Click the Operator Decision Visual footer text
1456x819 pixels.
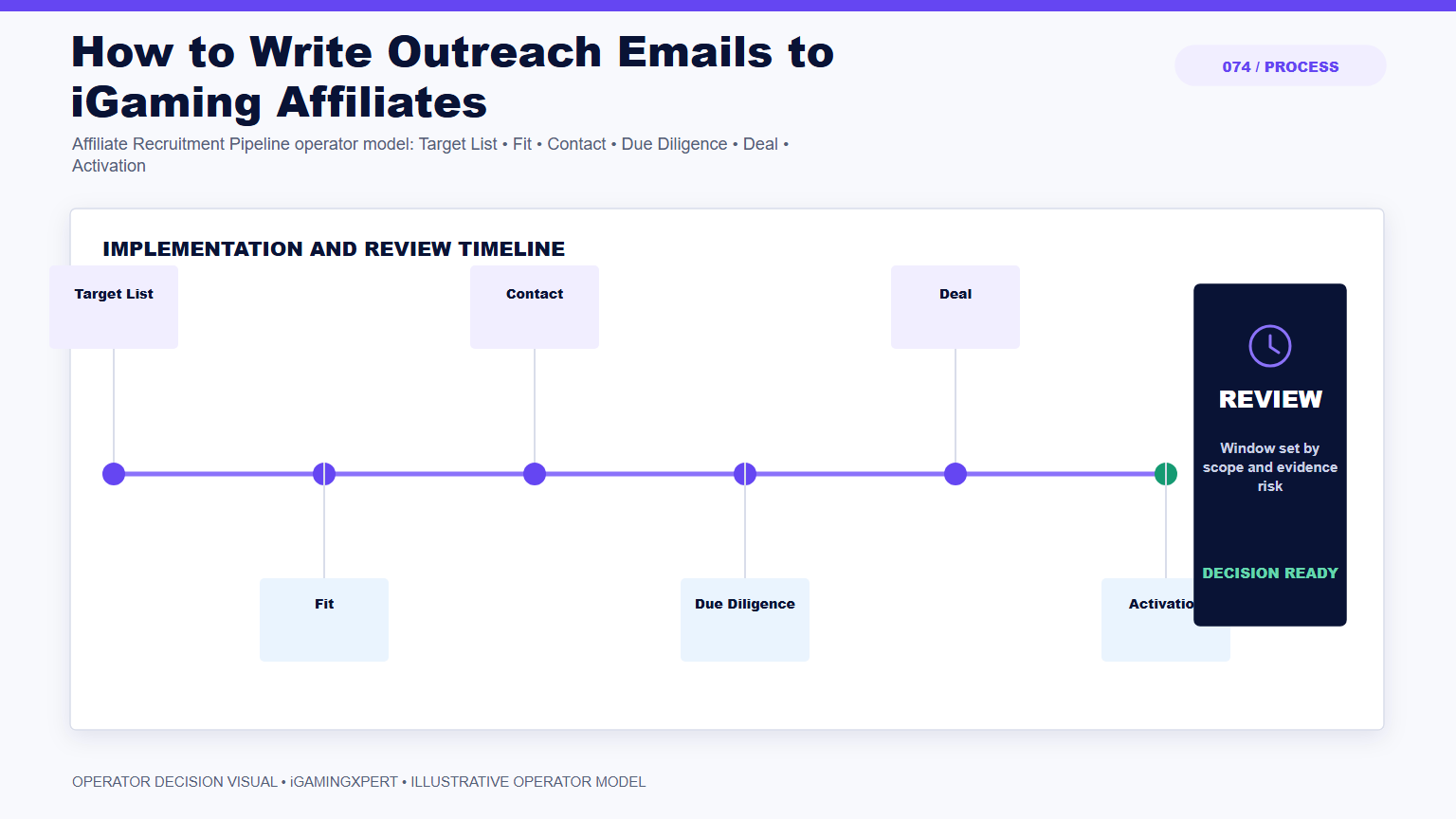coord(359,782)
